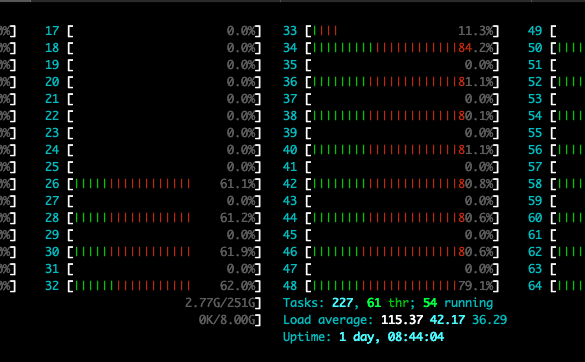Click the CPU number label 17
Image resolution: width=585 pixels, height=362 pixels.
[x=52, y=31]
